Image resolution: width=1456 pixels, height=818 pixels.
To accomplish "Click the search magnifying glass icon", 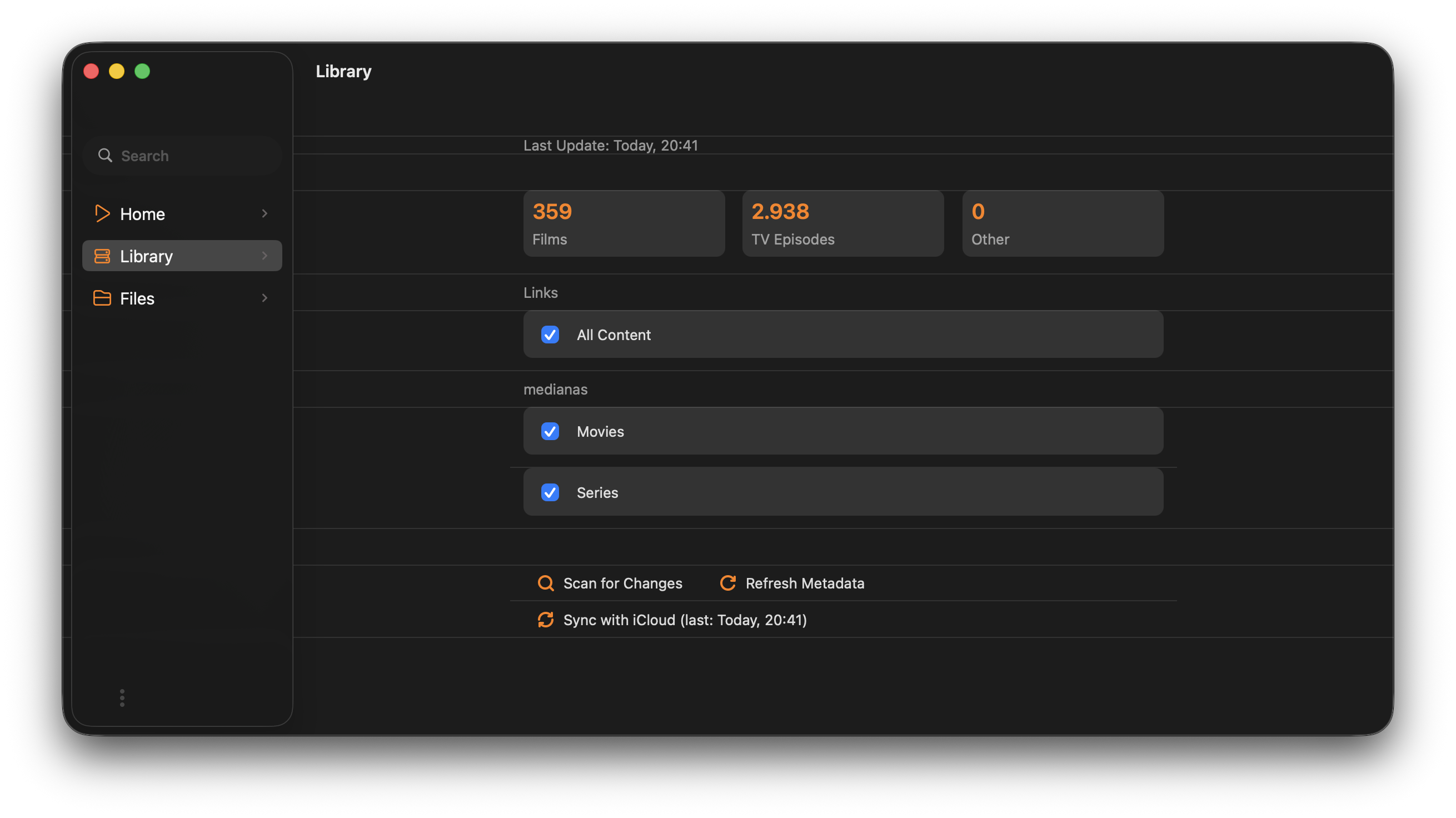I will (105, 156).
